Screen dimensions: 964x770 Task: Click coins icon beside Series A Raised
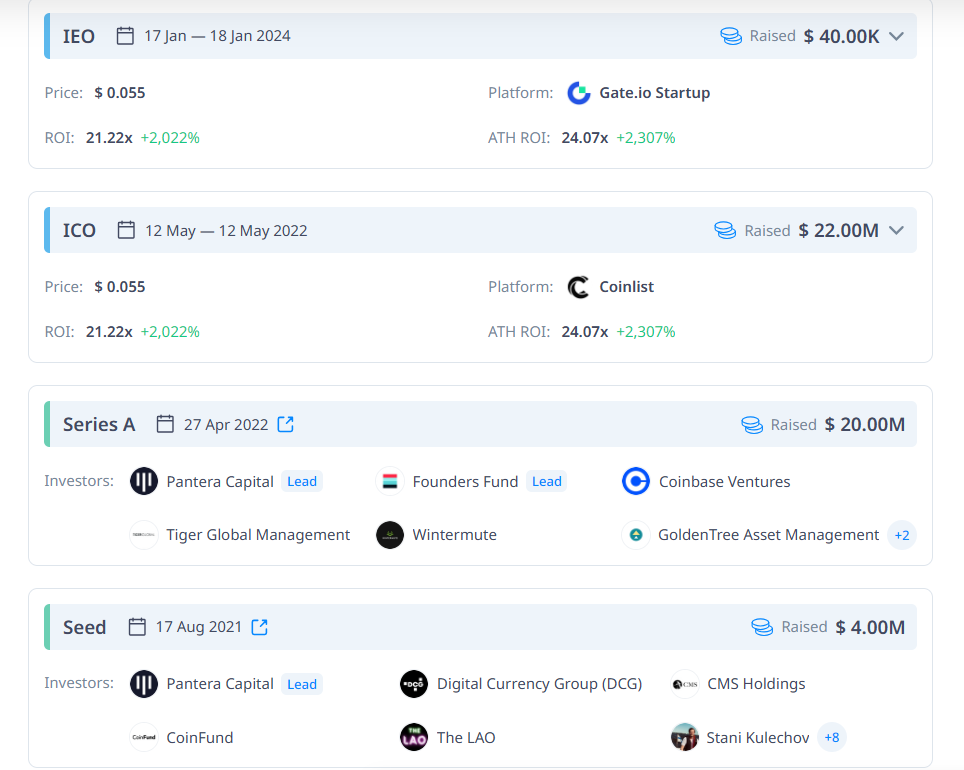click(x=752, y=424)
